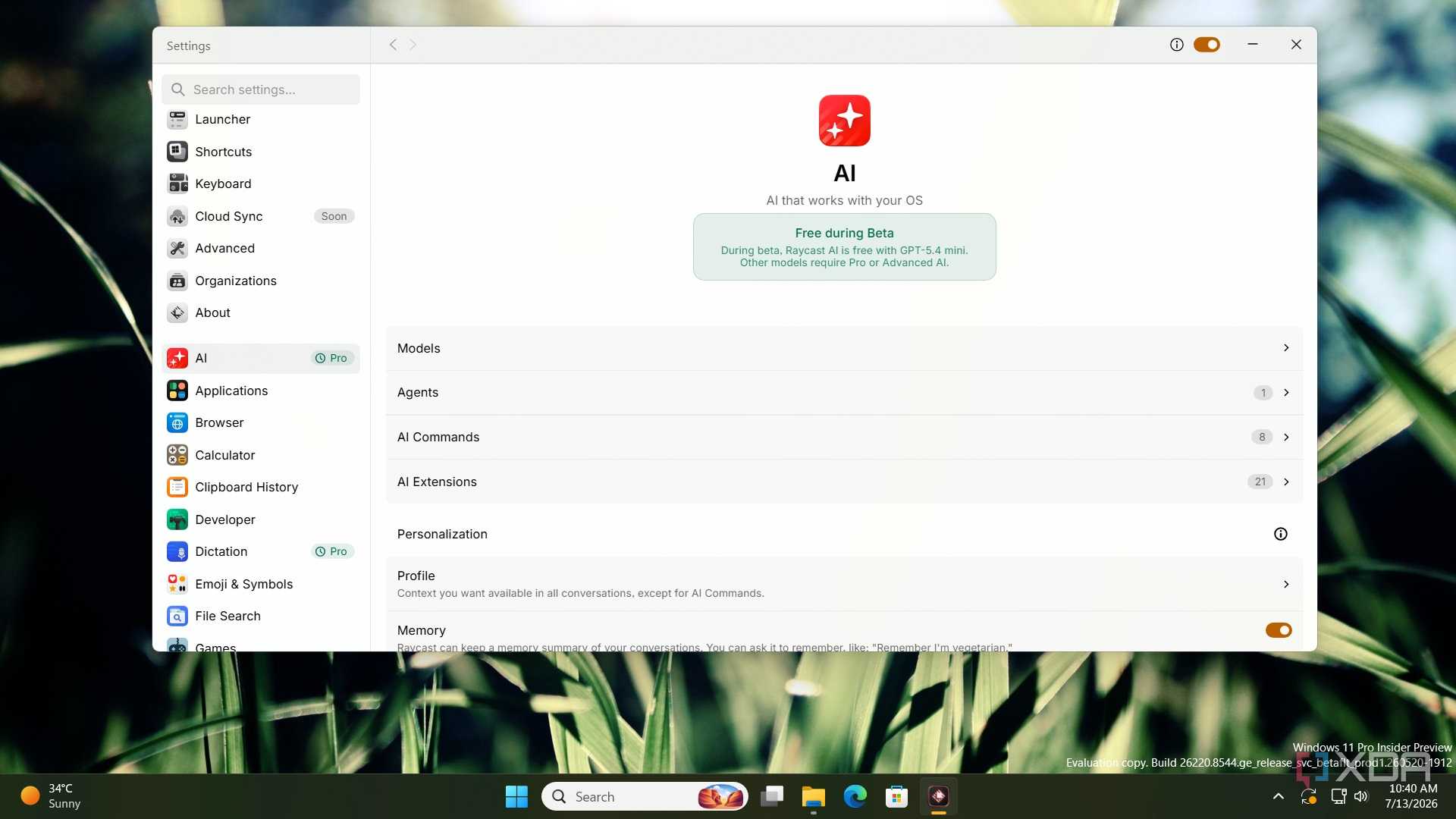Click the Shortcuts sidebar icon

click(x=177, y=152)
